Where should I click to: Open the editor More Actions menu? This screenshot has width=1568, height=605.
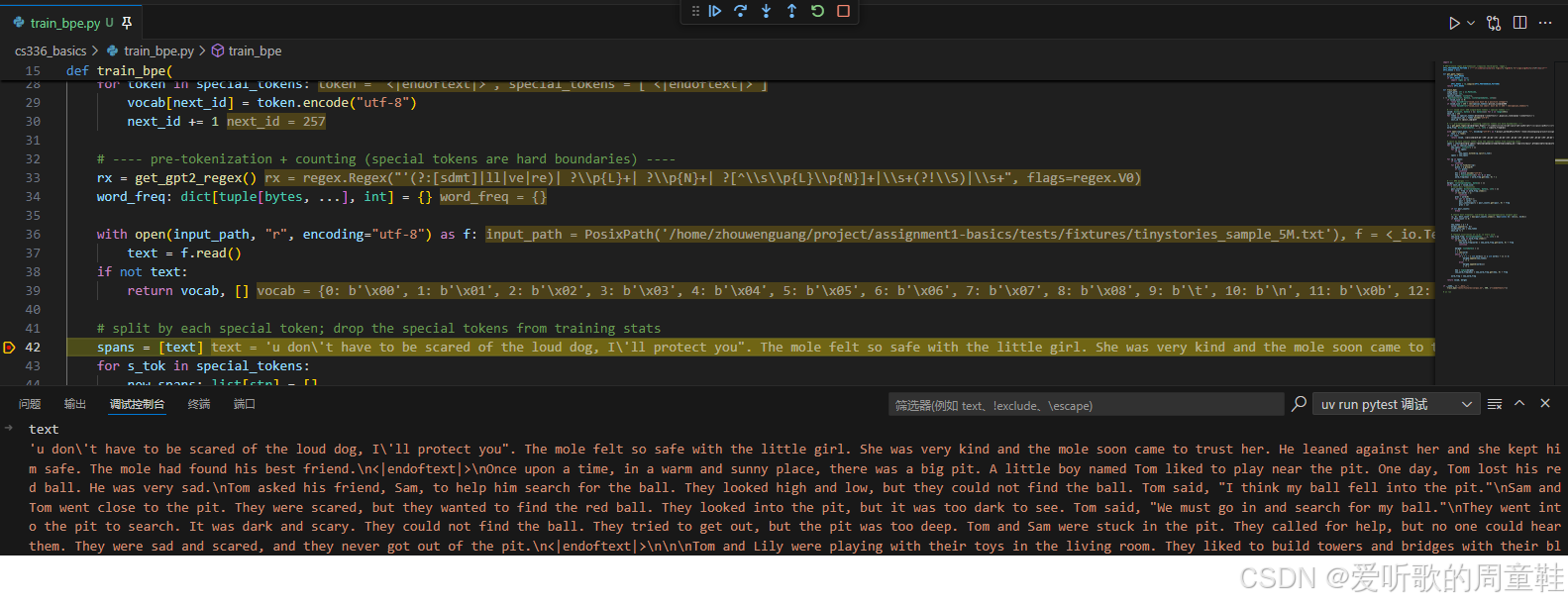click(x=1546, y=23)
